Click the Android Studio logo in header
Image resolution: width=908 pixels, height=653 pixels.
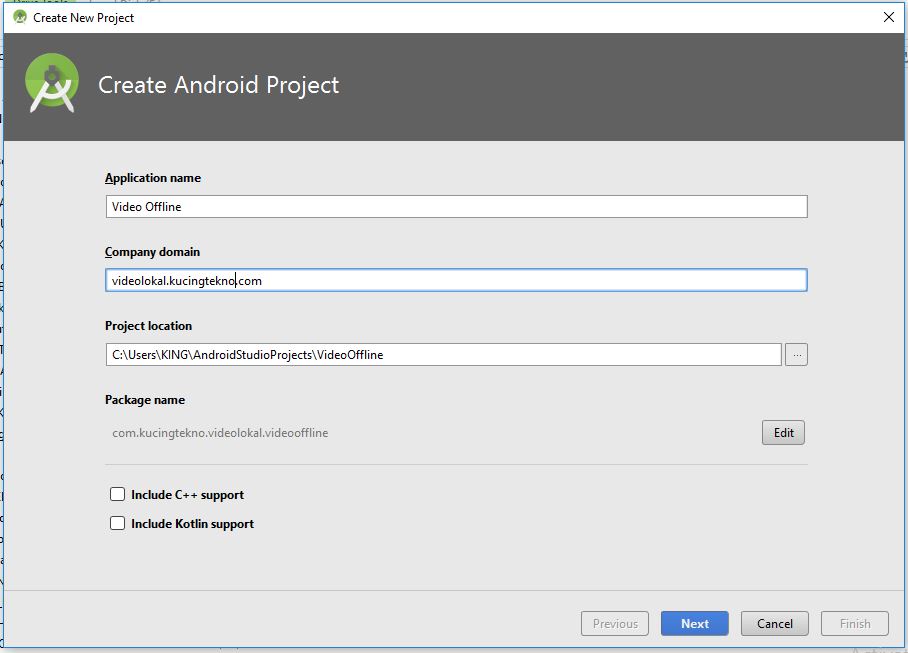click(52, 83)
